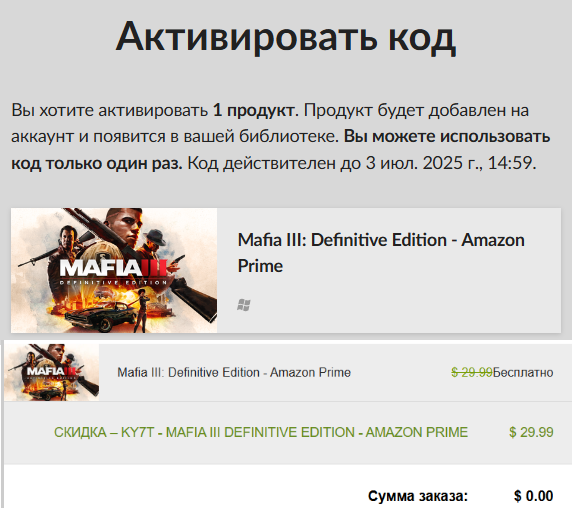Click the $ 0.00 order total

pyautogui.click(x=533, y=496)
